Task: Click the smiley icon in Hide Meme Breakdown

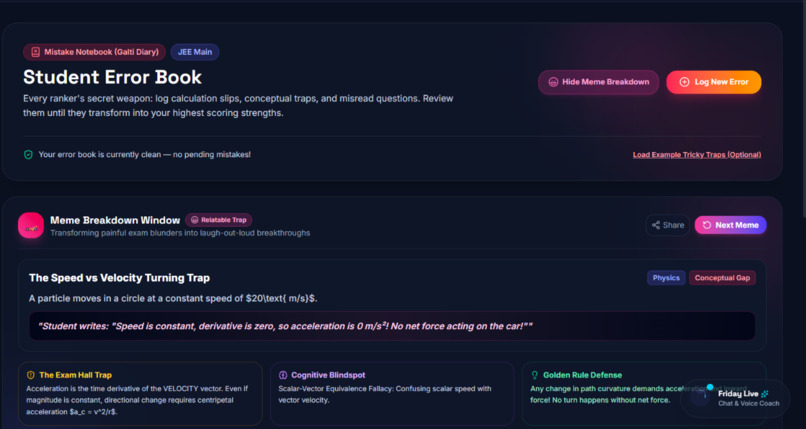Action: (553, 82)
